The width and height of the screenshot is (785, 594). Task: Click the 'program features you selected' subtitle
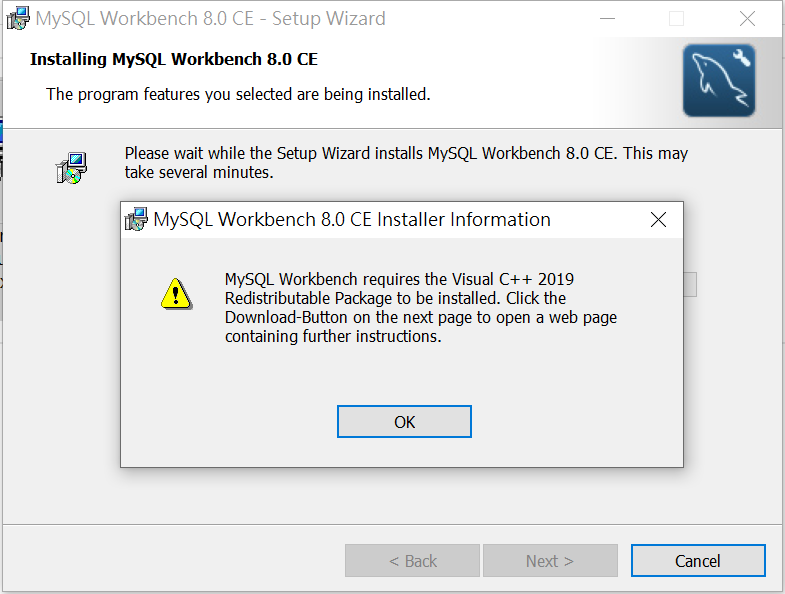tap(238, 94)
